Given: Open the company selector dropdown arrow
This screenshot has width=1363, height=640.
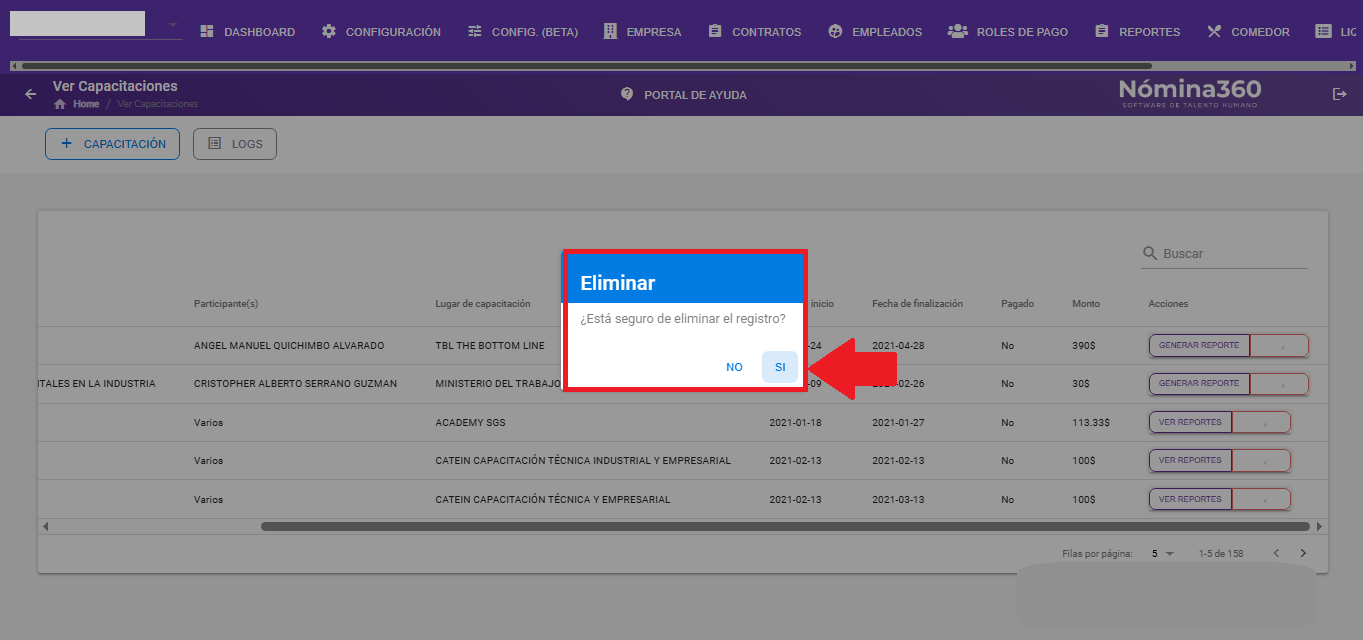Looking at the screenshot, I should tap(173, 24).
